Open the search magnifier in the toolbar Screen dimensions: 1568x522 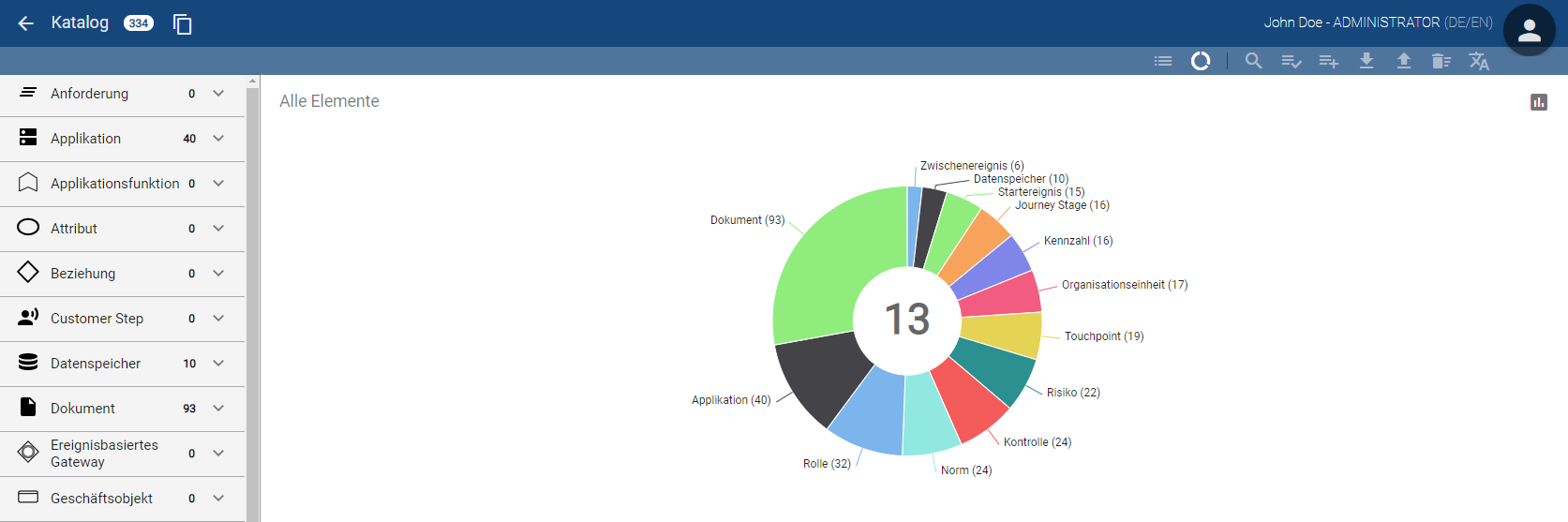click(x=1253, y=61)
